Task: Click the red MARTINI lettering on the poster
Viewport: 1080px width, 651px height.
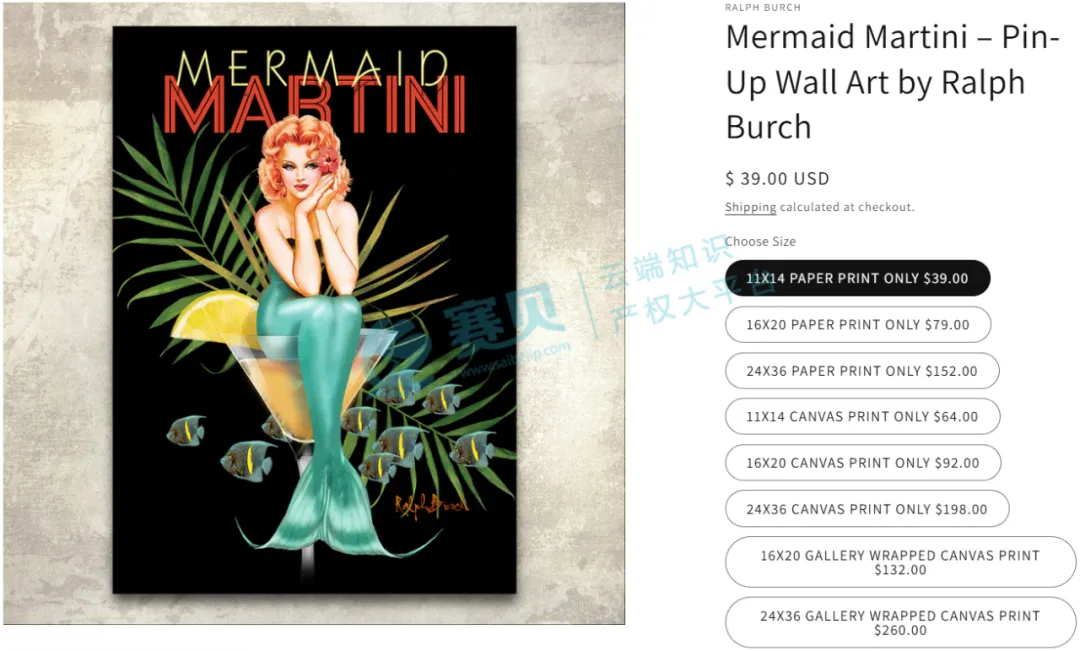Action: (315, 105)
